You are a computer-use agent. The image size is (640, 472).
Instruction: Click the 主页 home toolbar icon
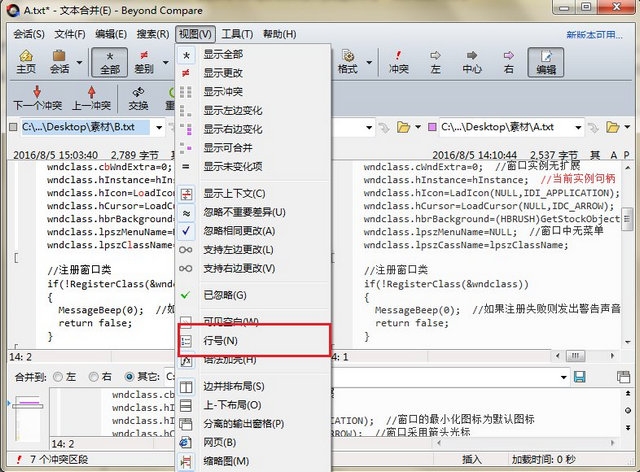coord(26,62)
